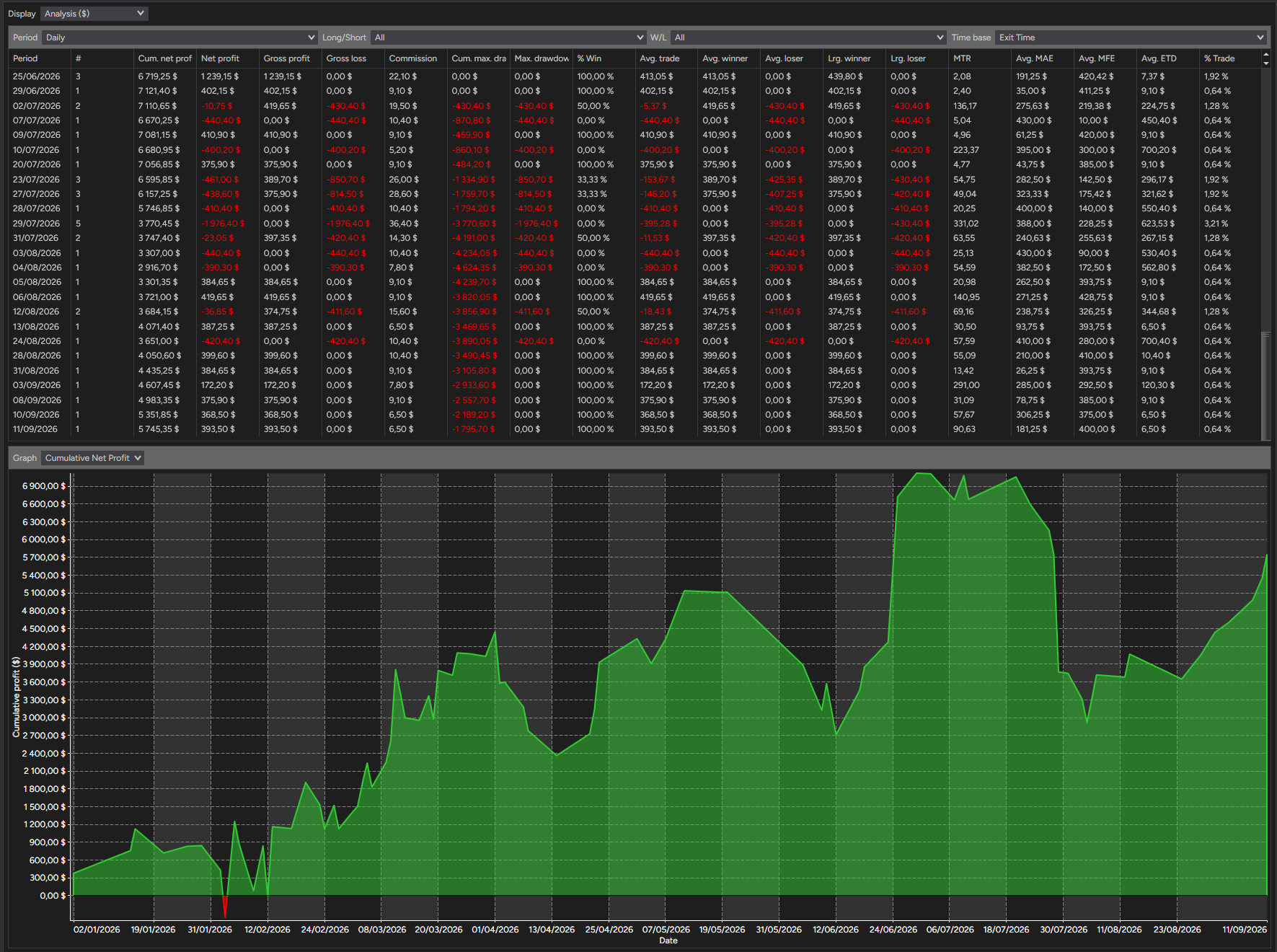
Task: Select the 12/08/2026 period row
Action: 635,312
